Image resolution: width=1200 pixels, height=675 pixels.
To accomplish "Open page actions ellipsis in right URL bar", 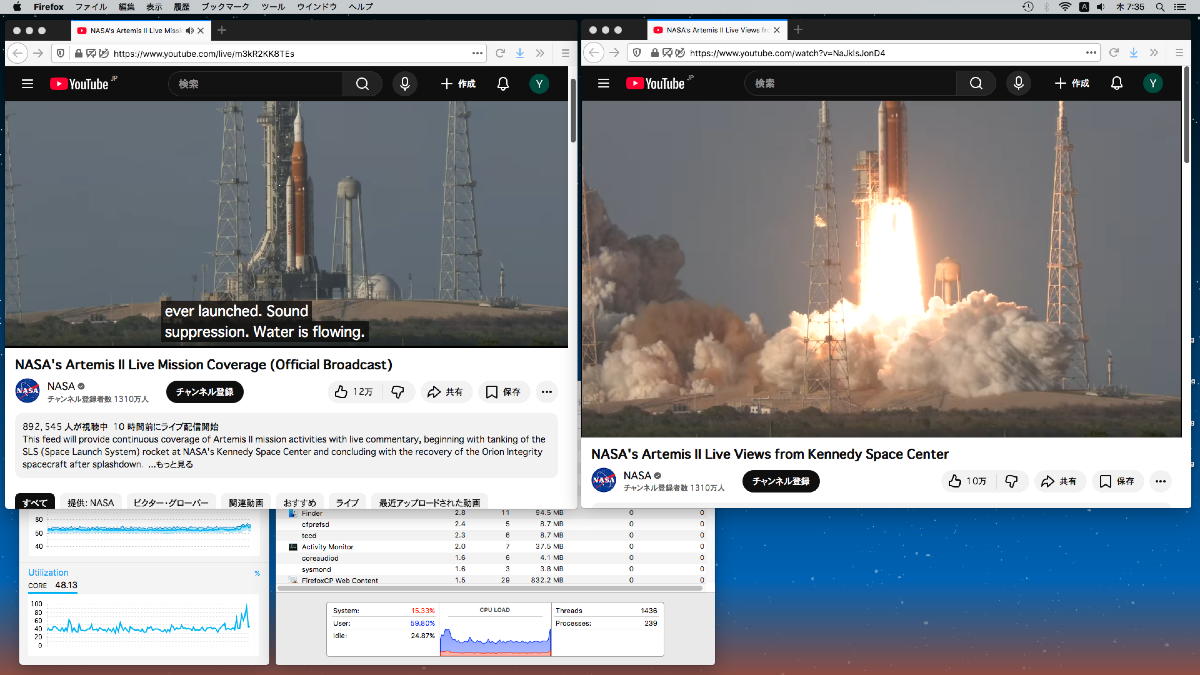I will click(1090, 52).
